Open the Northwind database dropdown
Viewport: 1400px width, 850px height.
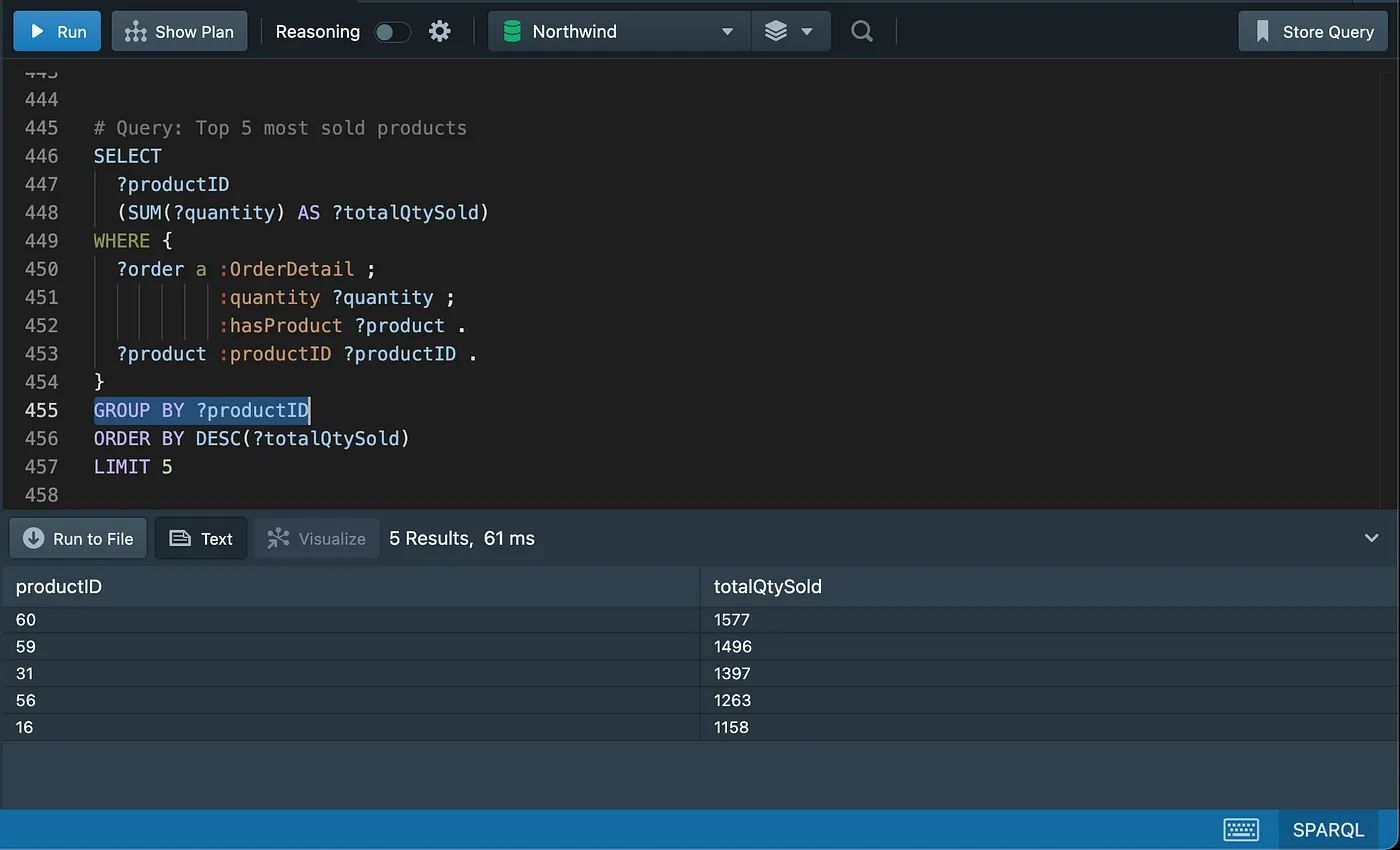(x=620, y=32)
